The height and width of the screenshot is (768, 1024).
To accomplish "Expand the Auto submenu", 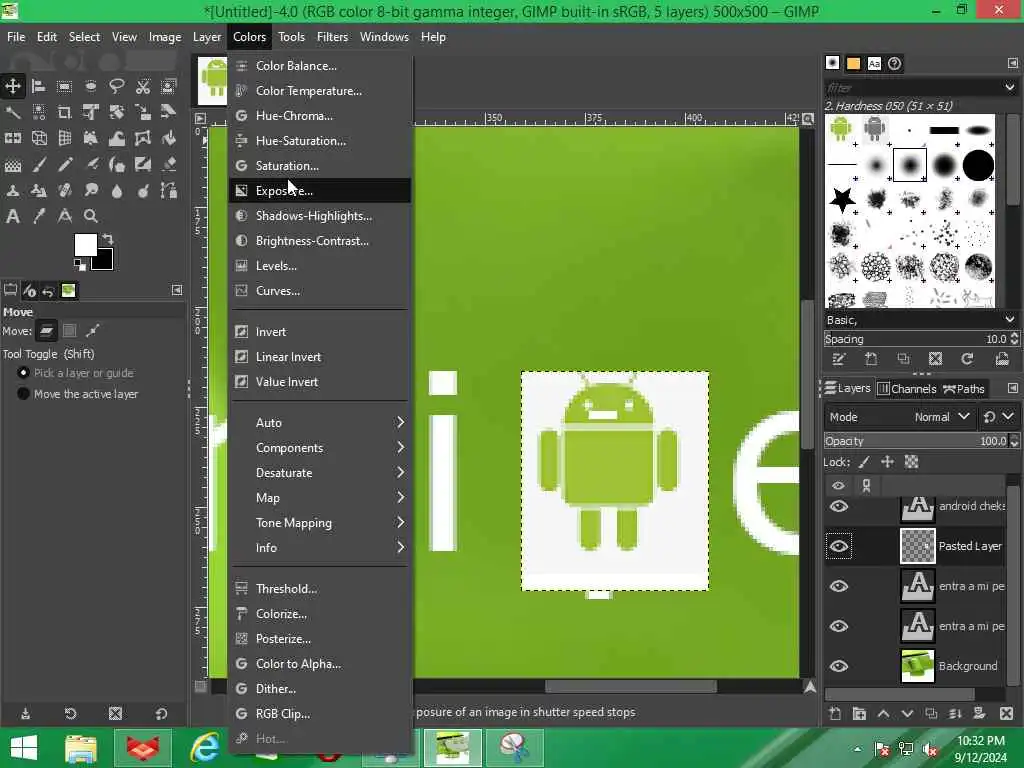I will point(321,423).
